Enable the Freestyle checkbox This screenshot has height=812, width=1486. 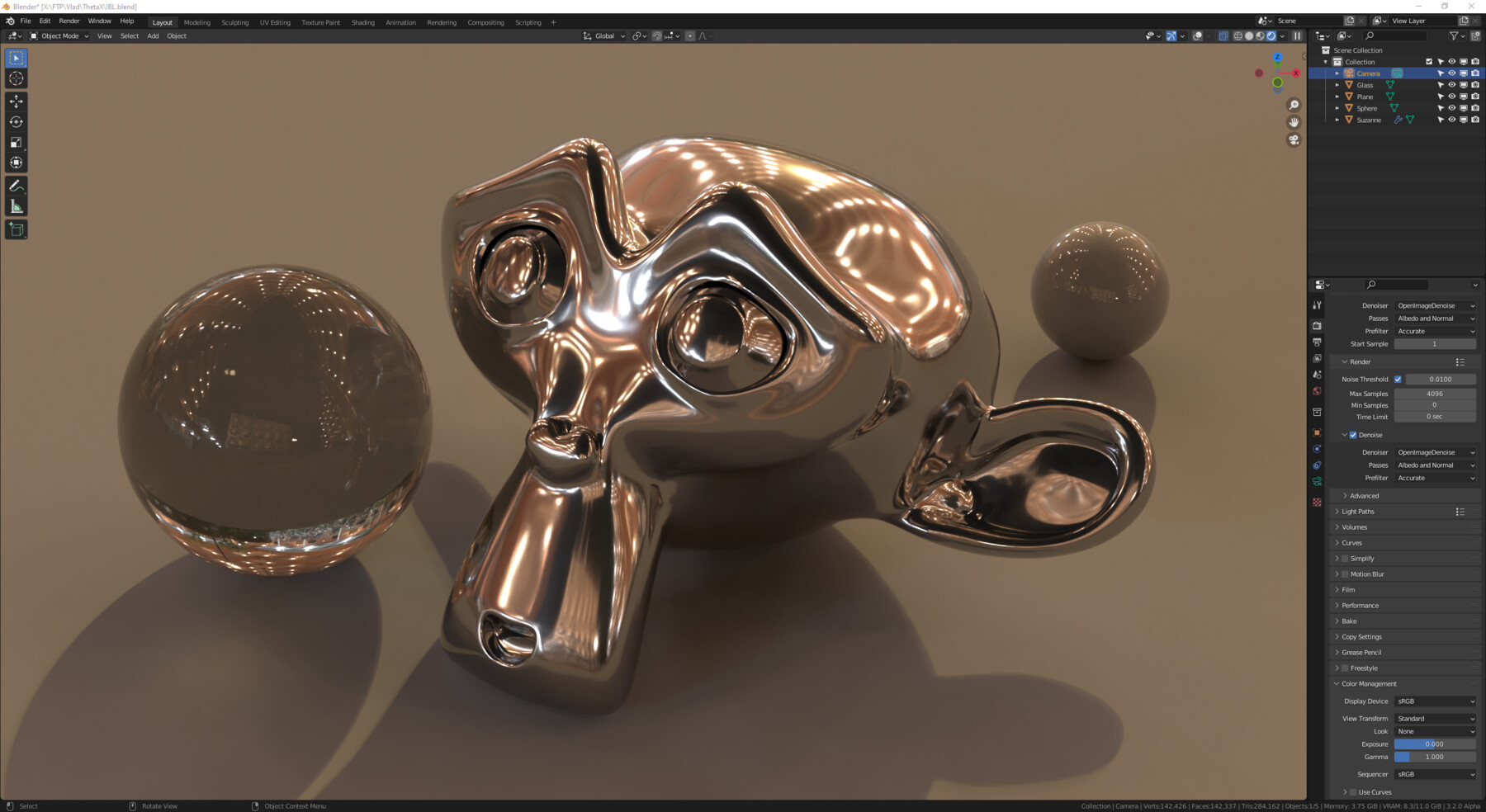(x=1345, y=668)
